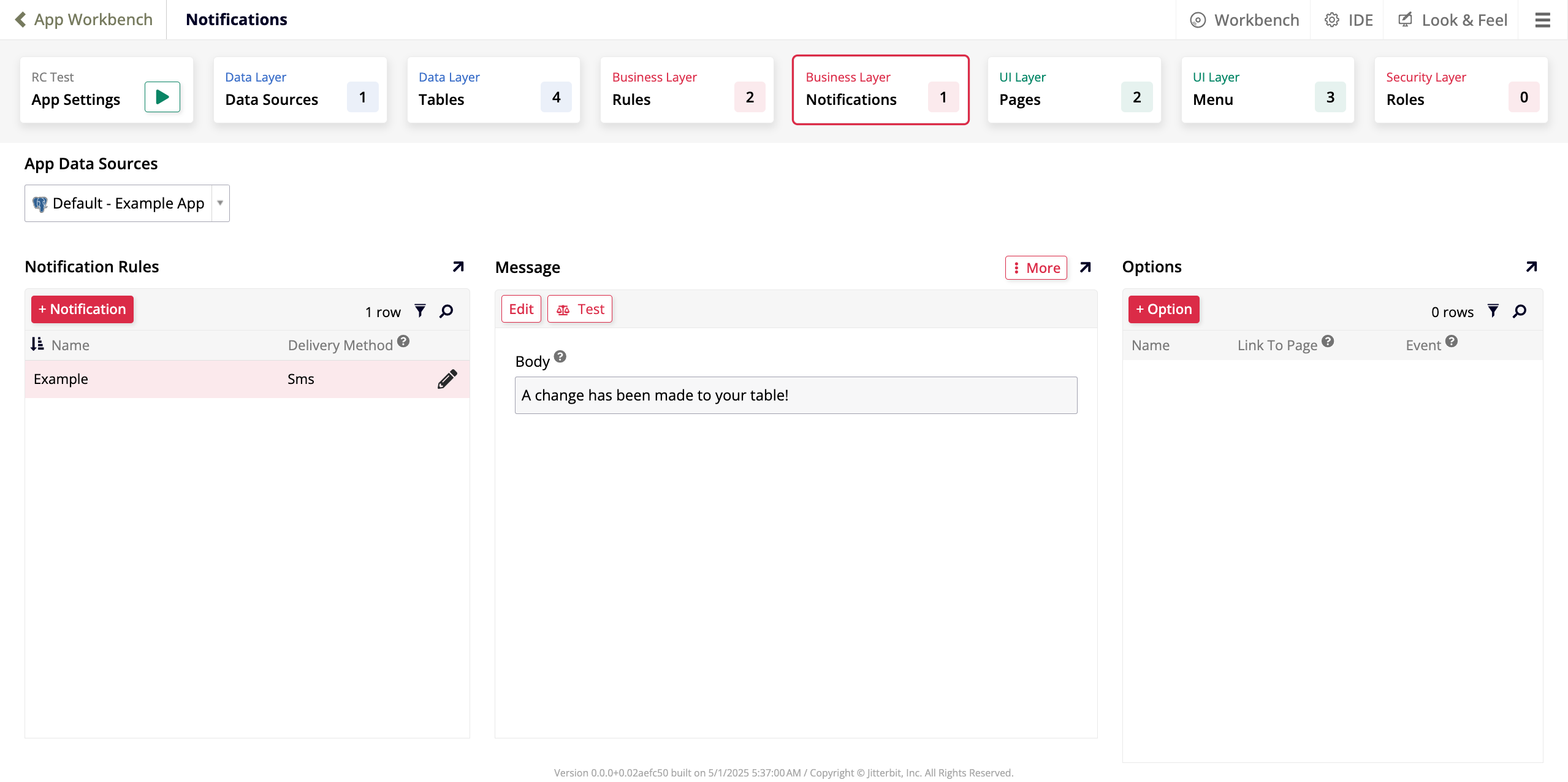Show help tooltip for Delivery Method column

tap(403, 342)
